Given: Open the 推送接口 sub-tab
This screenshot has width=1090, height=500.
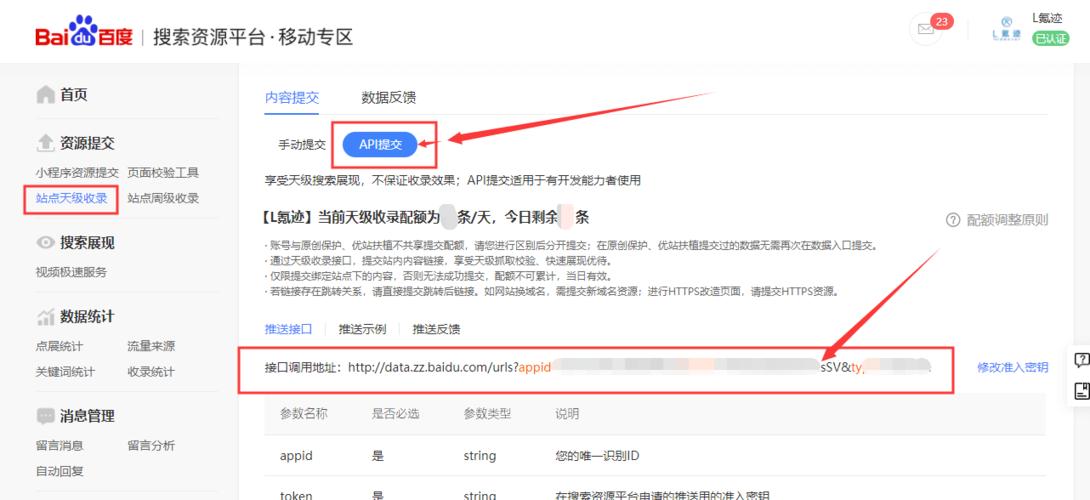Looking at the screenshot, I should point(288,329).
